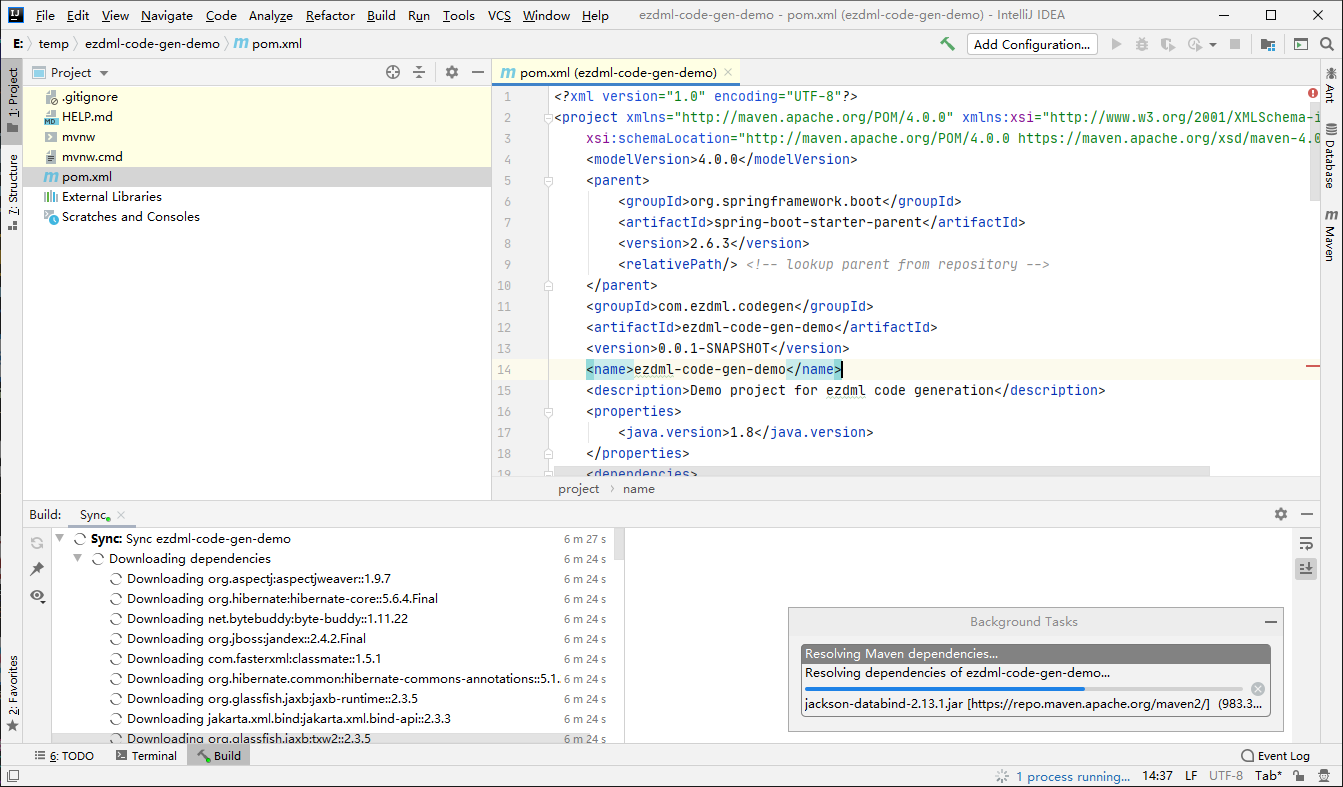Open the Tools menu
Image resolution: width=1343 pixels, height=787 pixels.
pos(458,15)
